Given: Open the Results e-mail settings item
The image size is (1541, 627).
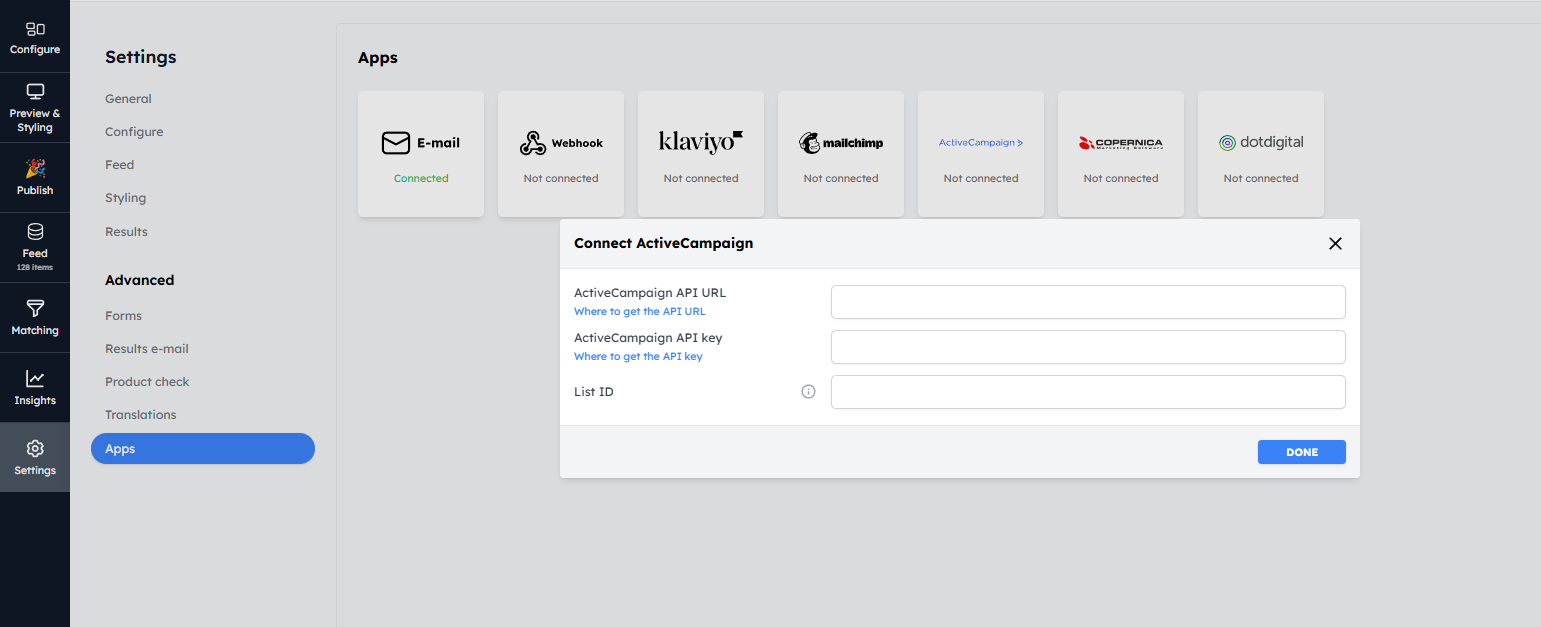Looking at the screenshot, I should point(147,349).
